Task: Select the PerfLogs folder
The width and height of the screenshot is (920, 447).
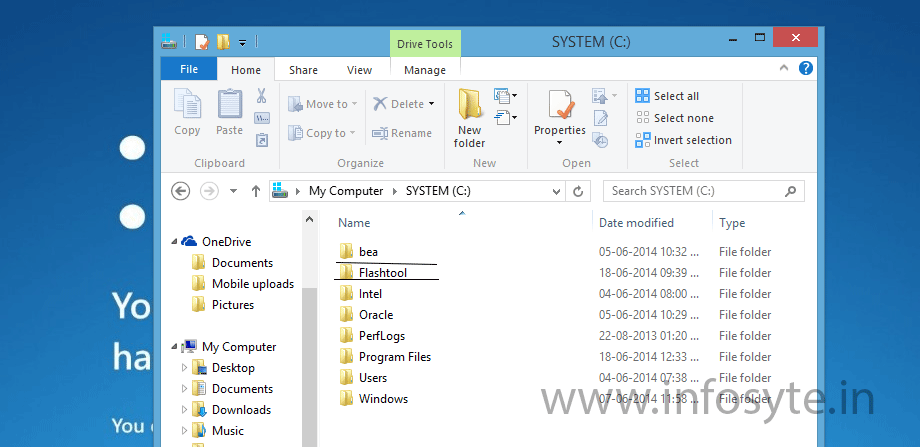Action: click(x=372, y=336)
